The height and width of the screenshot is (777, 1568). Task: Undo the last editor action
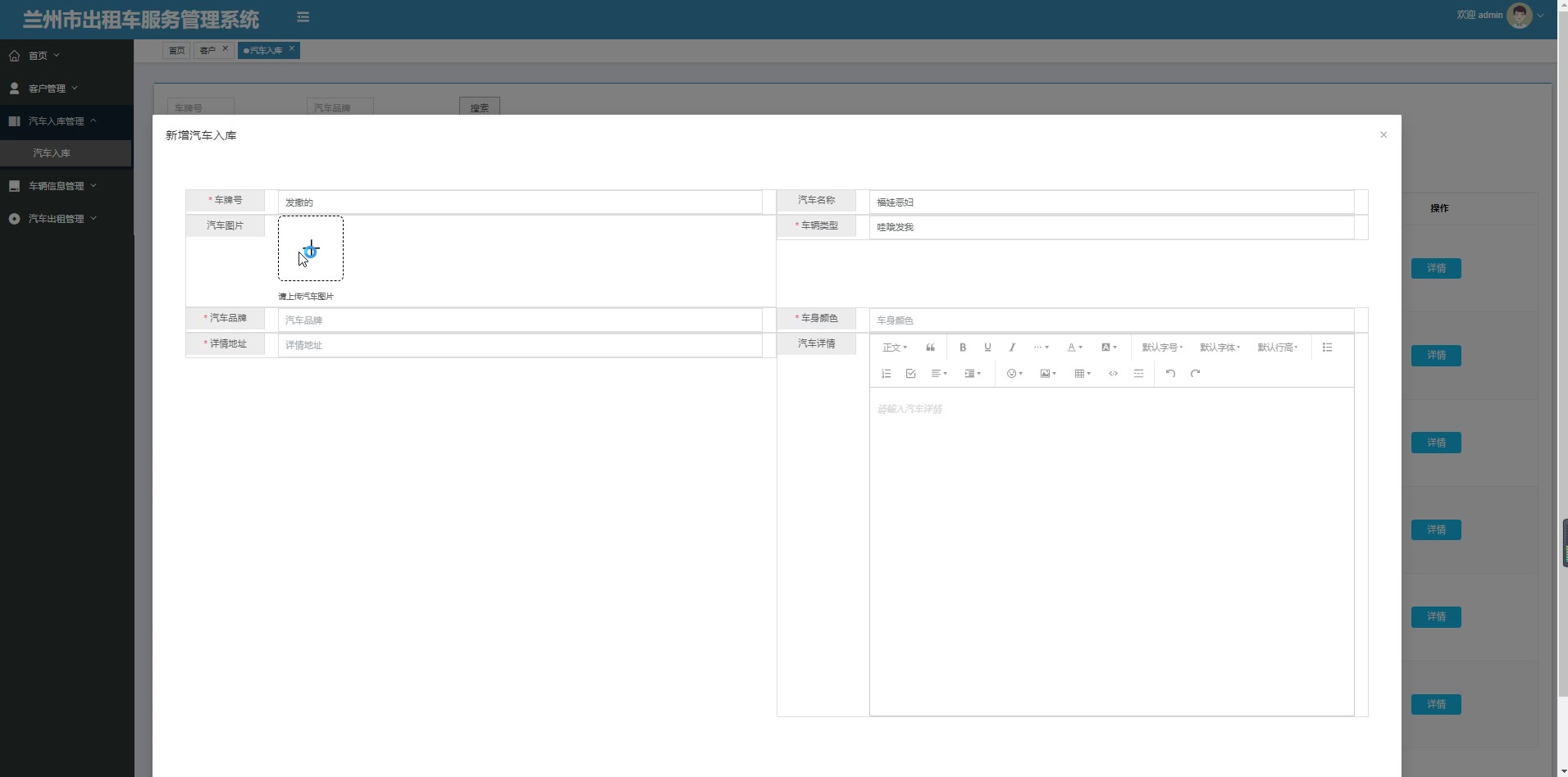point(1170,374)
